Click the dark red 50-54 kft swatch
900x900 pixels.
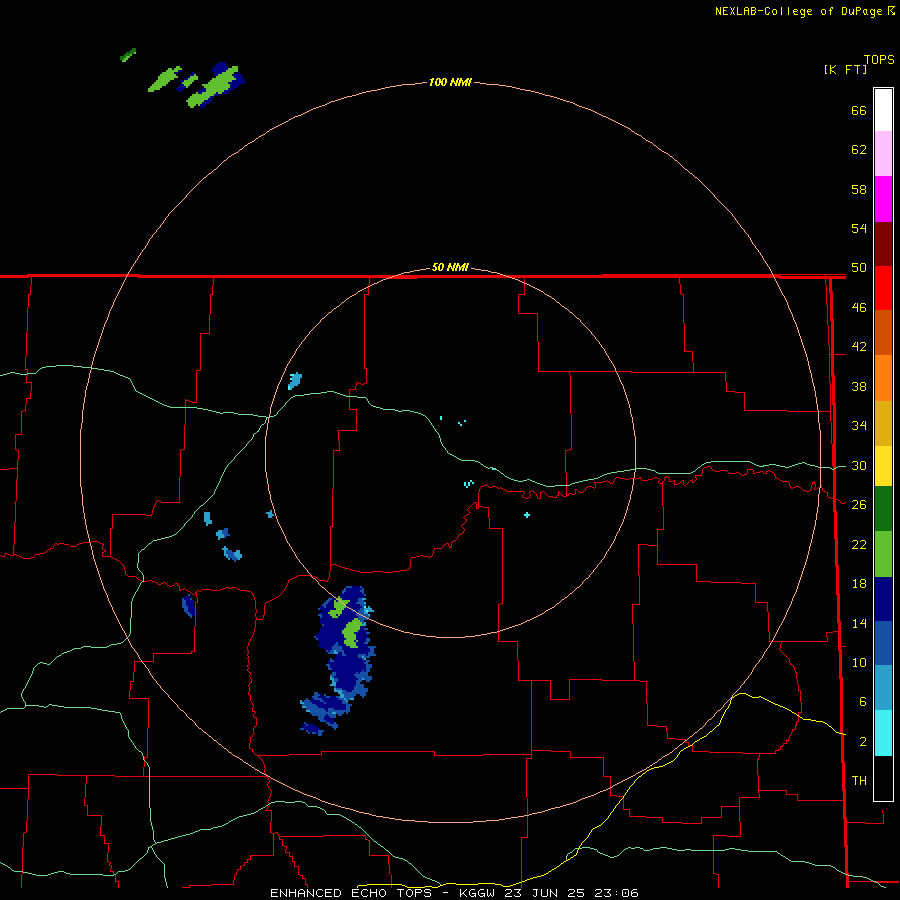point(883,244)
